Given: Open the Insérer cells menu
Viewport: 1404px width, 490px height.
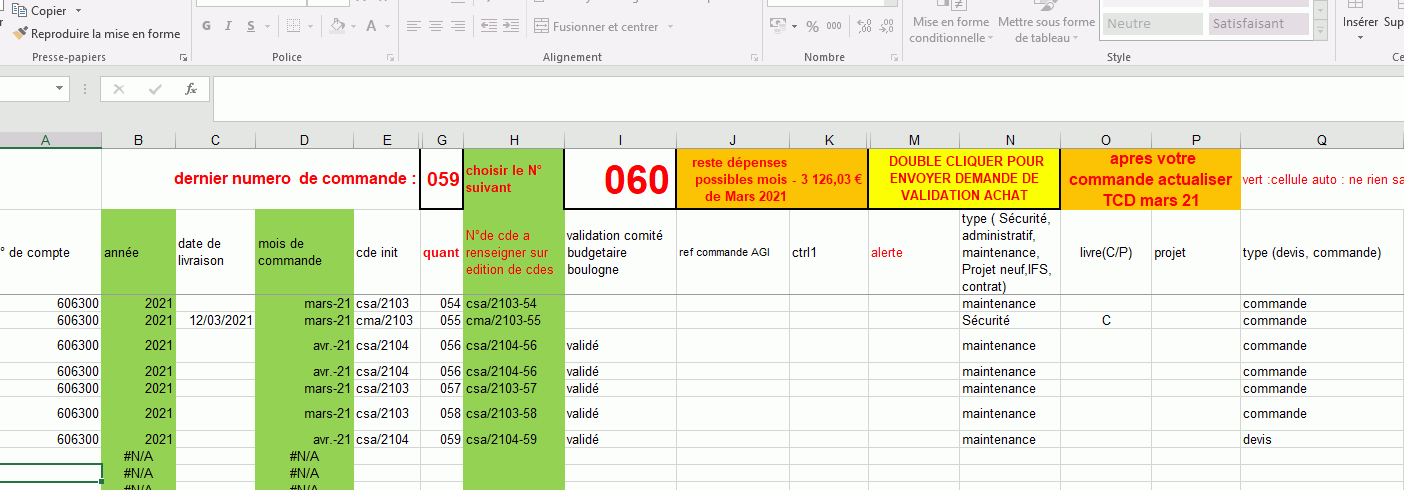Looking at the screenshot, I should click(1360, 28).
